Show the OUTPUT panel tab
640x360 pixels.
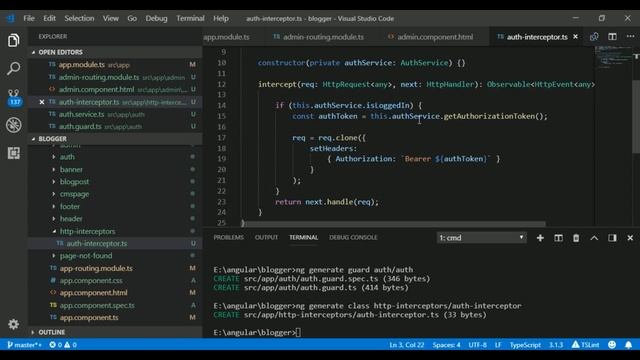click(x=266, y=237)
